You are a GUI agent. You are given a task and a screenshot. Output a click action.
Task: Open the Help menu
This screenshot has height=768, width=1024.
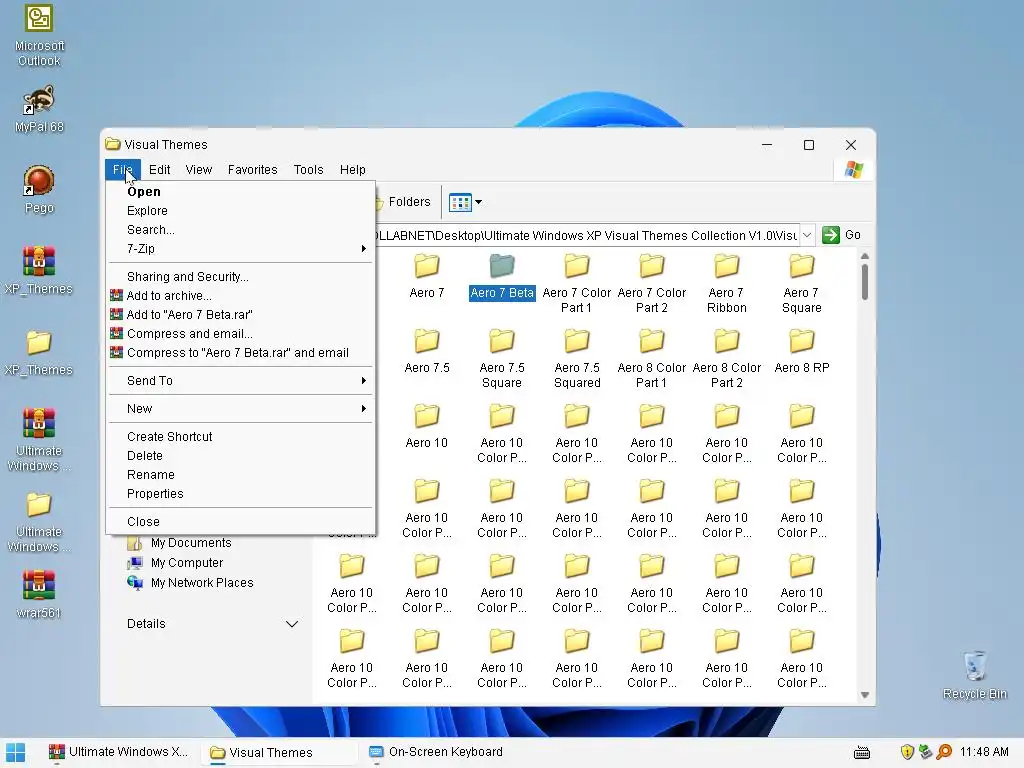pos(353,170)
